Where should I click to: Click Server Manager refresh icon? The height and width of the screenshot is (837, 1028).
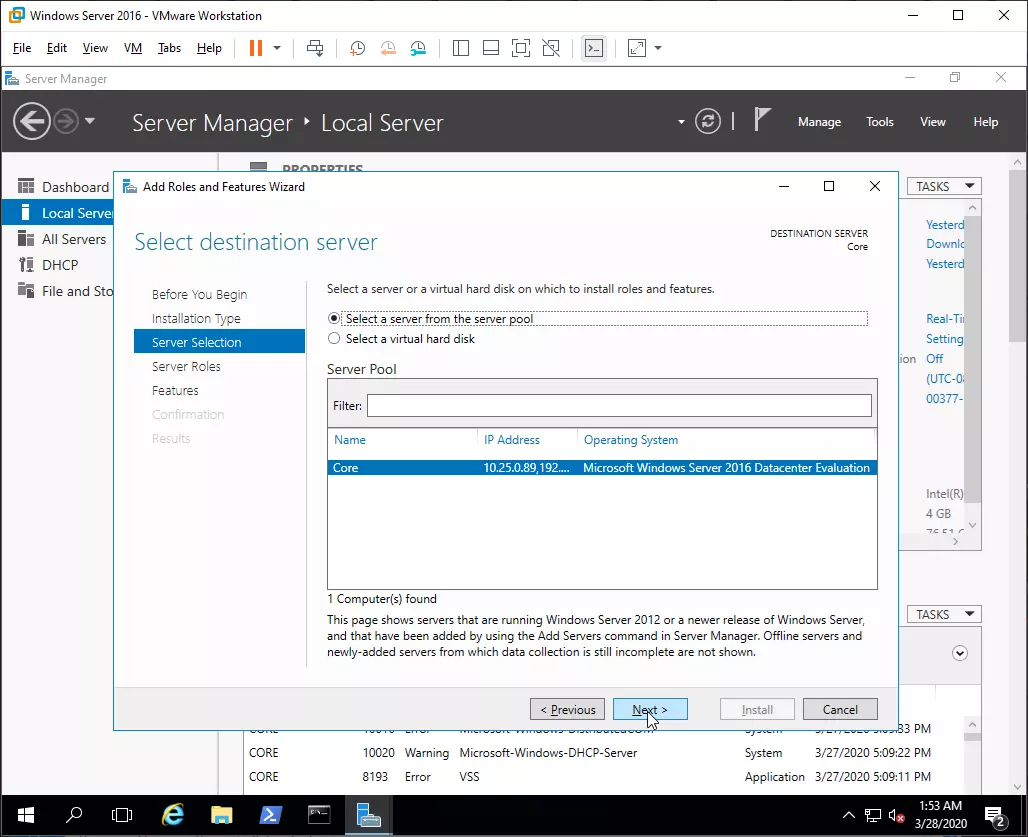point(707,121)
